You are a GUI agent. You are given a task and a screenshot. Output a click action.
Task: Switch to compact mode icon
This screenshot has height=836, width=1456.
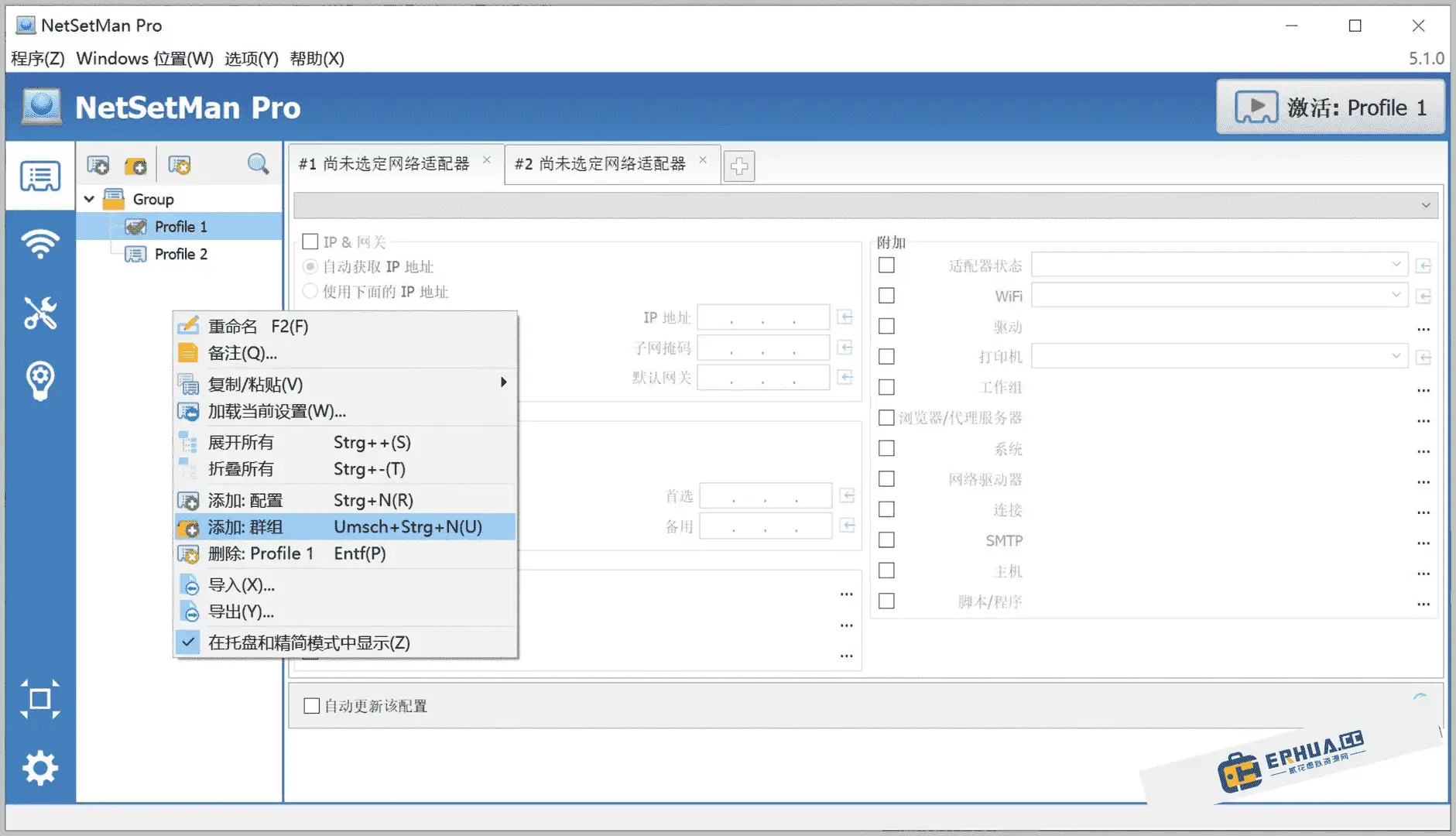click(x=40, y=699)
